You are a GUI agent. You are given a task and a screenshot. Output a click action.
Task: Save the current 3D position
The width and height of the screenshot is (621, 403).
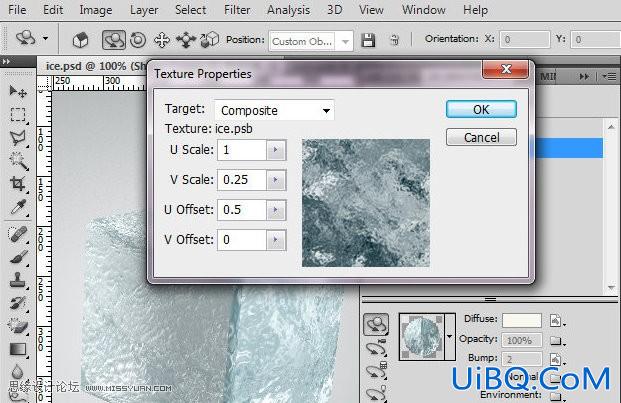[x=368, y=40]
